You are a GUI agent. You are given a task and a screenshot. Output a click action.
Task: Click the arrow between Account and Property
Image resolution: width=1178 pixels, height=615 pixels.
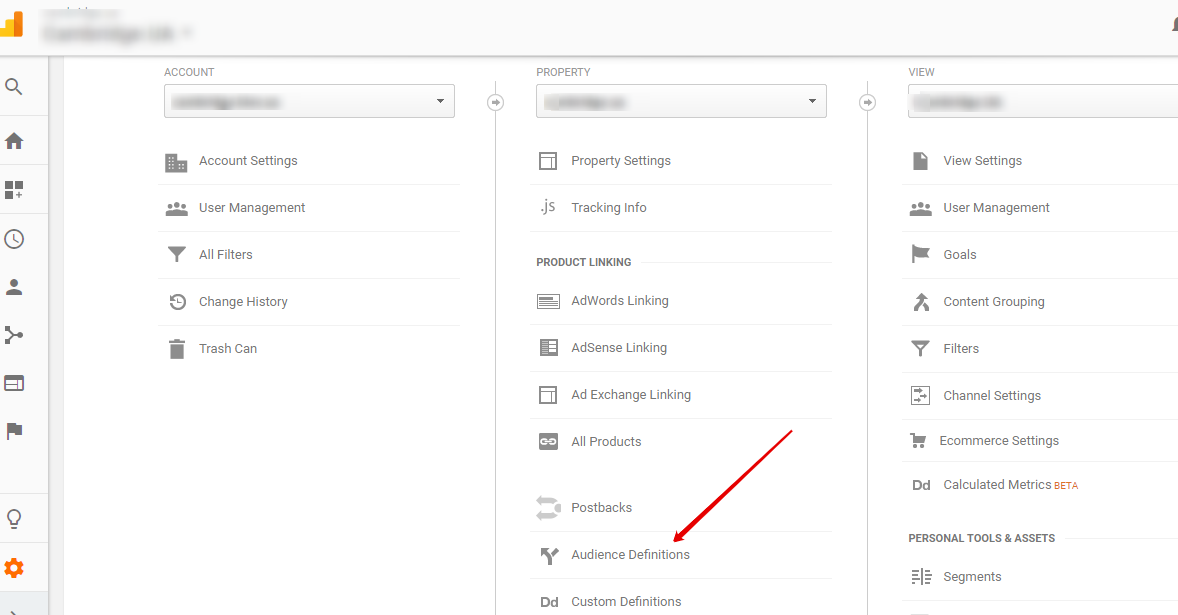point(495,102)
